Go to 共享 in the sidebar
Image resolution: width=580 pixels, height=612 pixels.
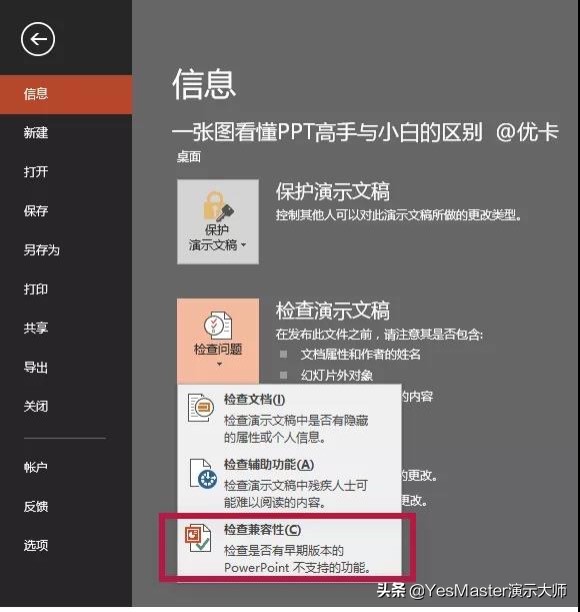(x=66, y=328)
